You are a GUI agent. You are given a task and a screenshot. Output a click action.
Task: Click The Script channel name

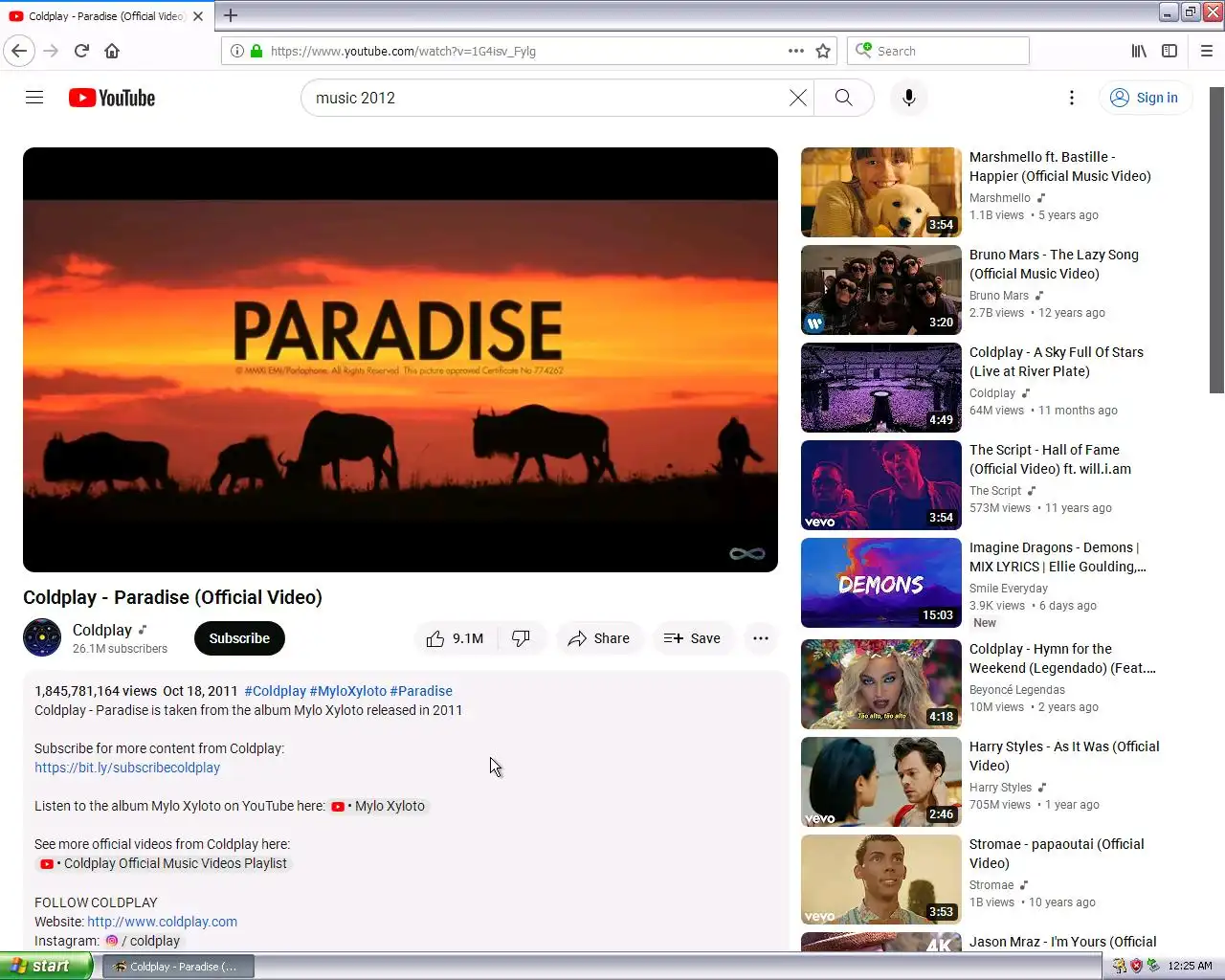click(995, 491)
